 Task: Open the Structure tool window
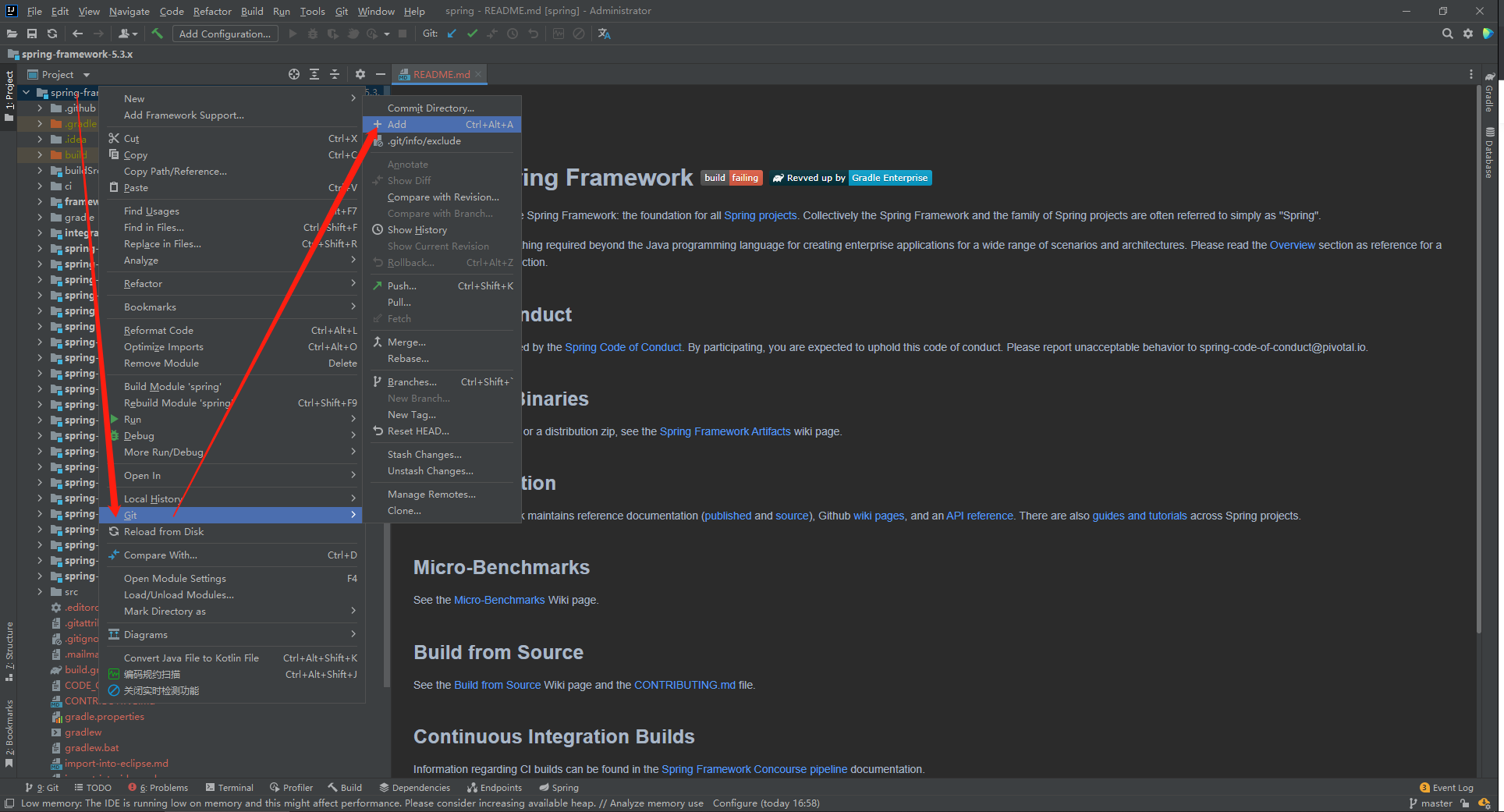(9, 651)
